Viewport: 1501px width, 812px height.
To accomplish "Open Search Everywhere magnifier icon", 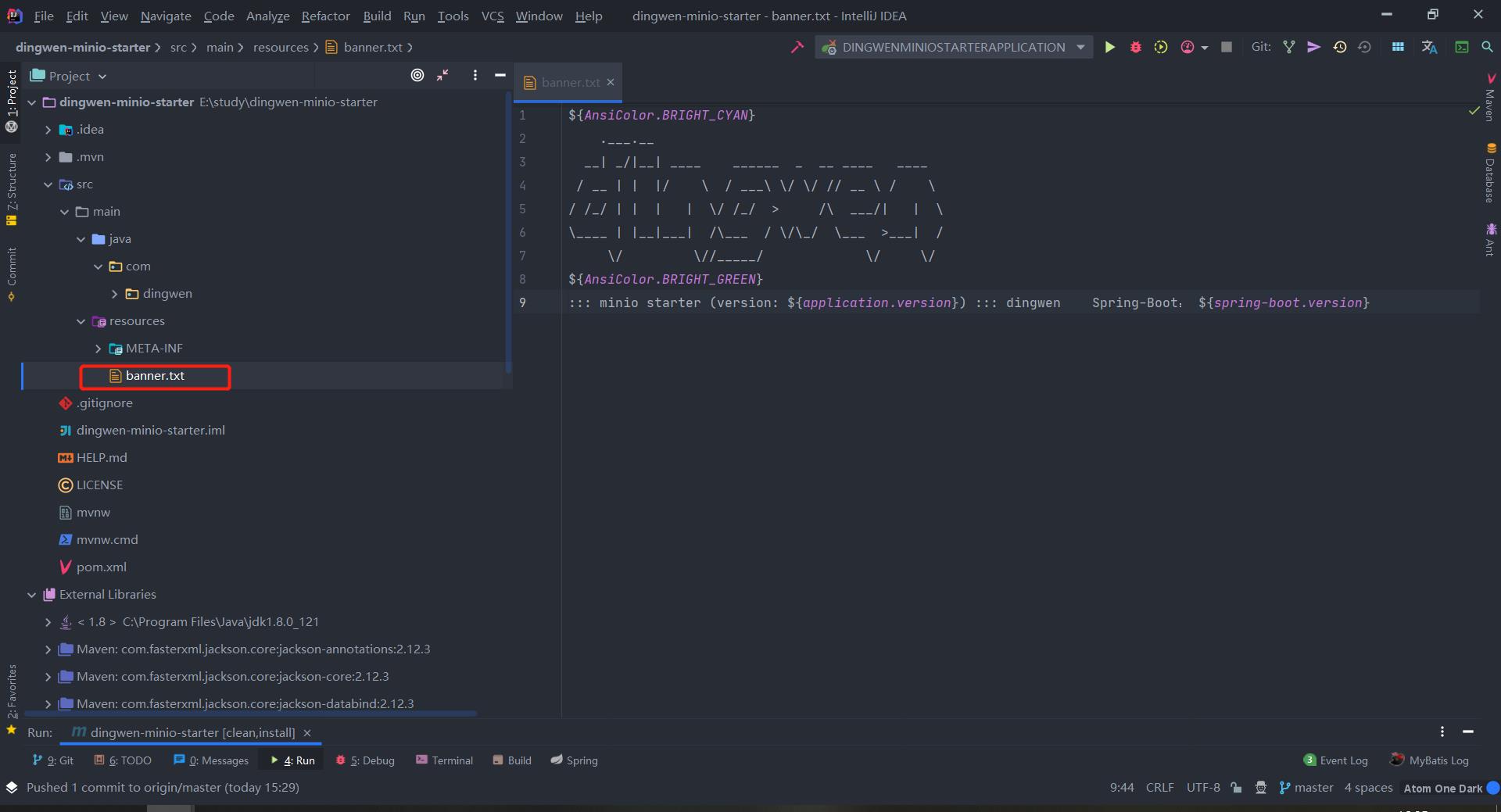I will tap(1487, 47).
